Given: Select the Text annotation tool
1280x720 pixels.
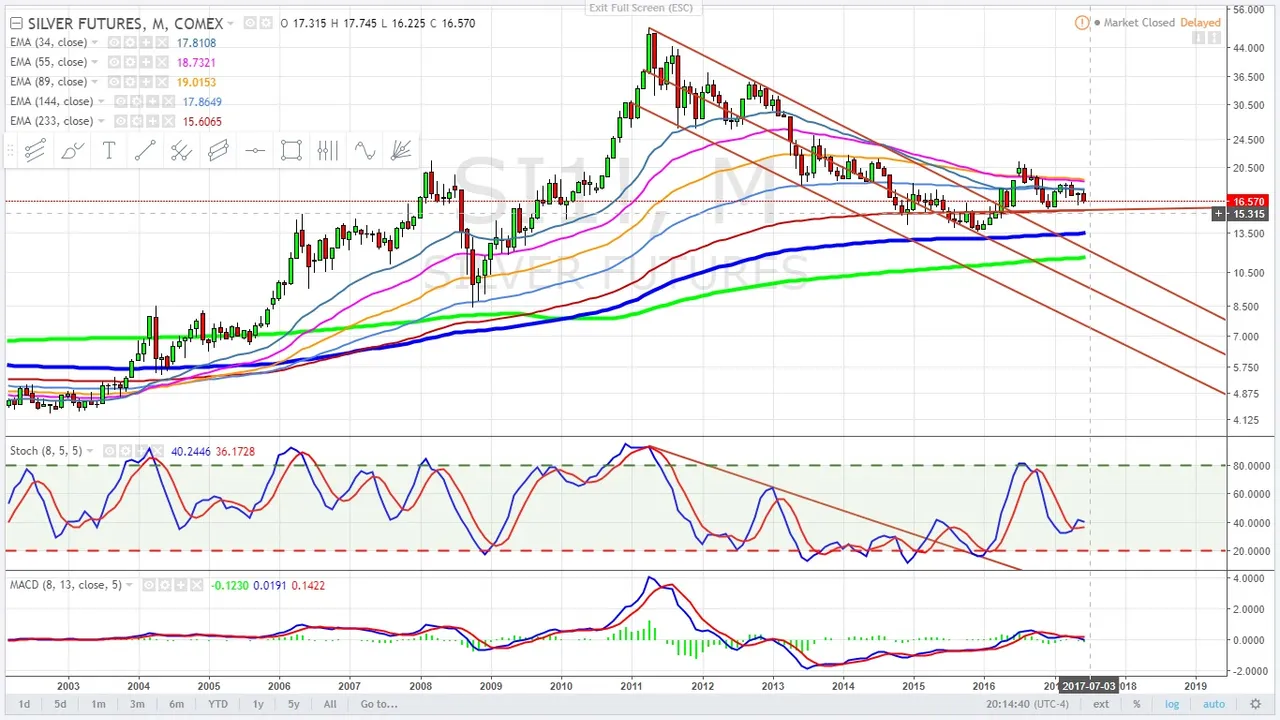Looking at the screenshot, I should [108, 151].
